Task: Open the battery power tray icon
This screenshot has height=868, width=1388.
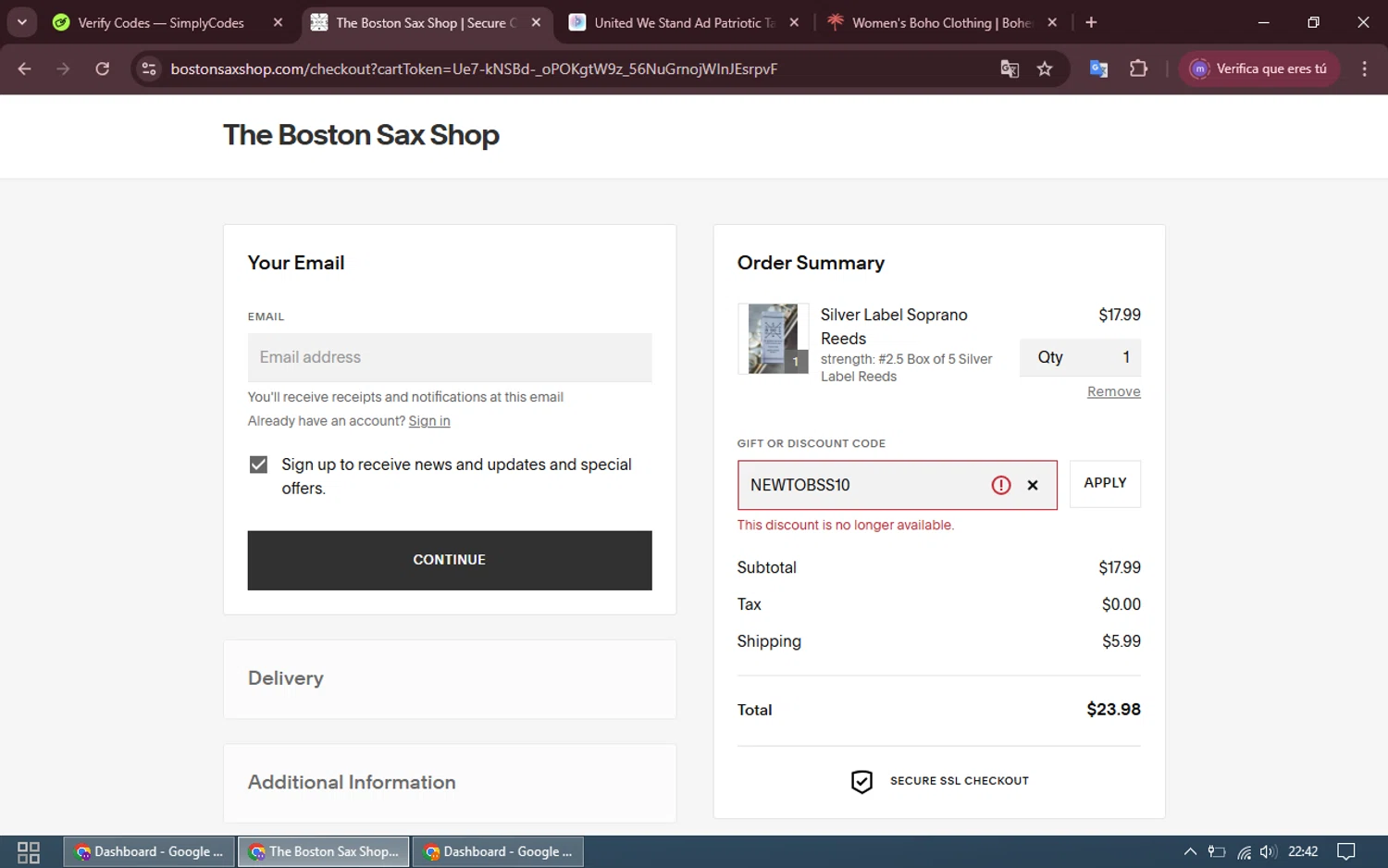Action: click(x=1217, y=851)
